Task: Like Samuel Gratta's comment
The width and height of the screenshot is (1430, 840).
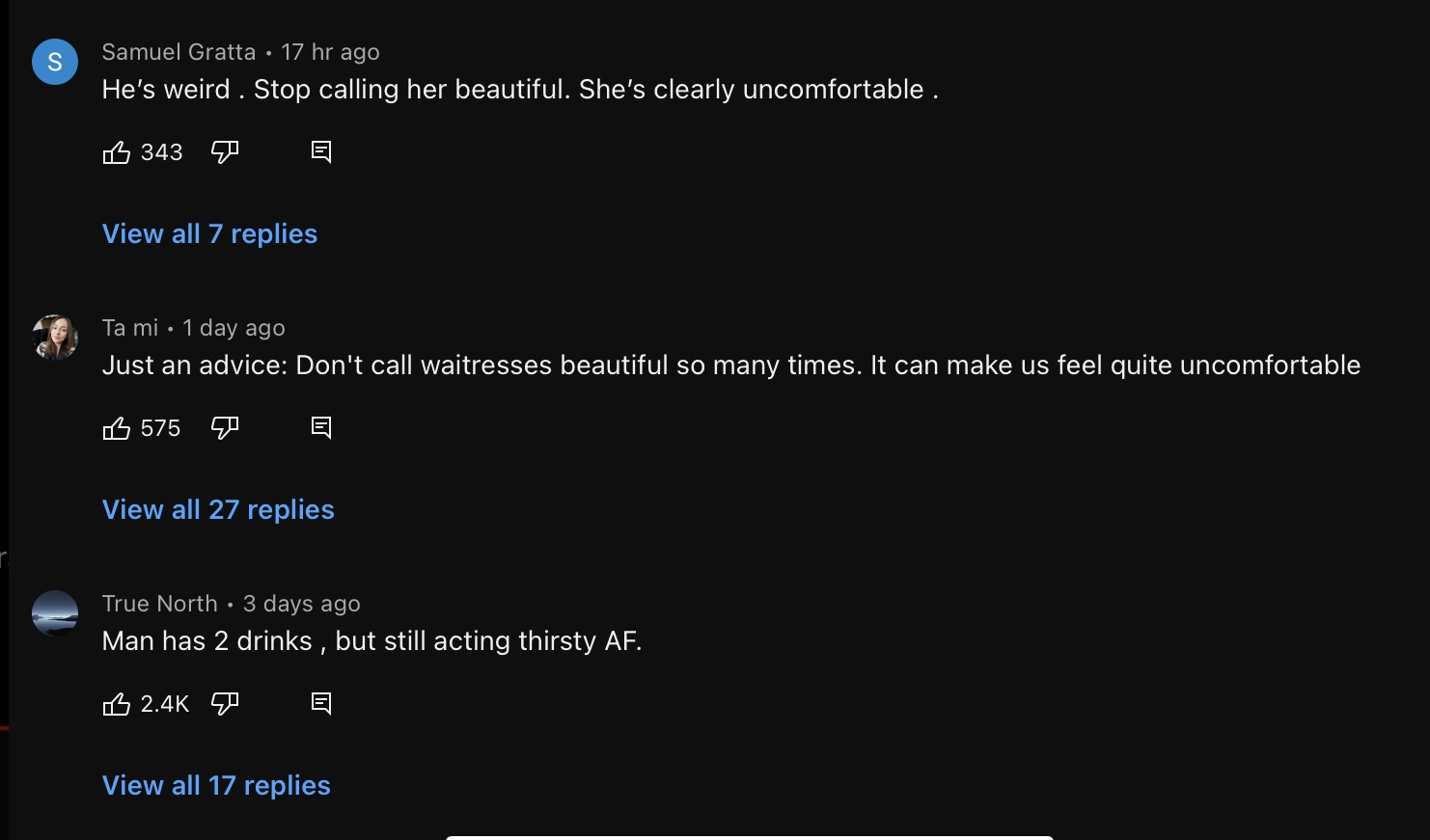Action: tap(117, 152)
